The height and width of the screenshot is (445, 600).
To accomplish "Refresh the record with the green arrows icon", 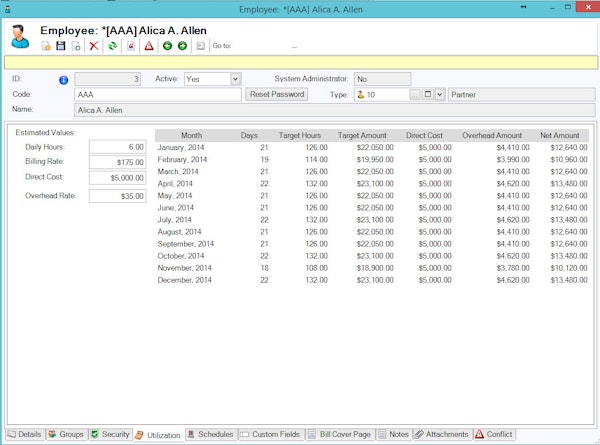I will (112, 46).
